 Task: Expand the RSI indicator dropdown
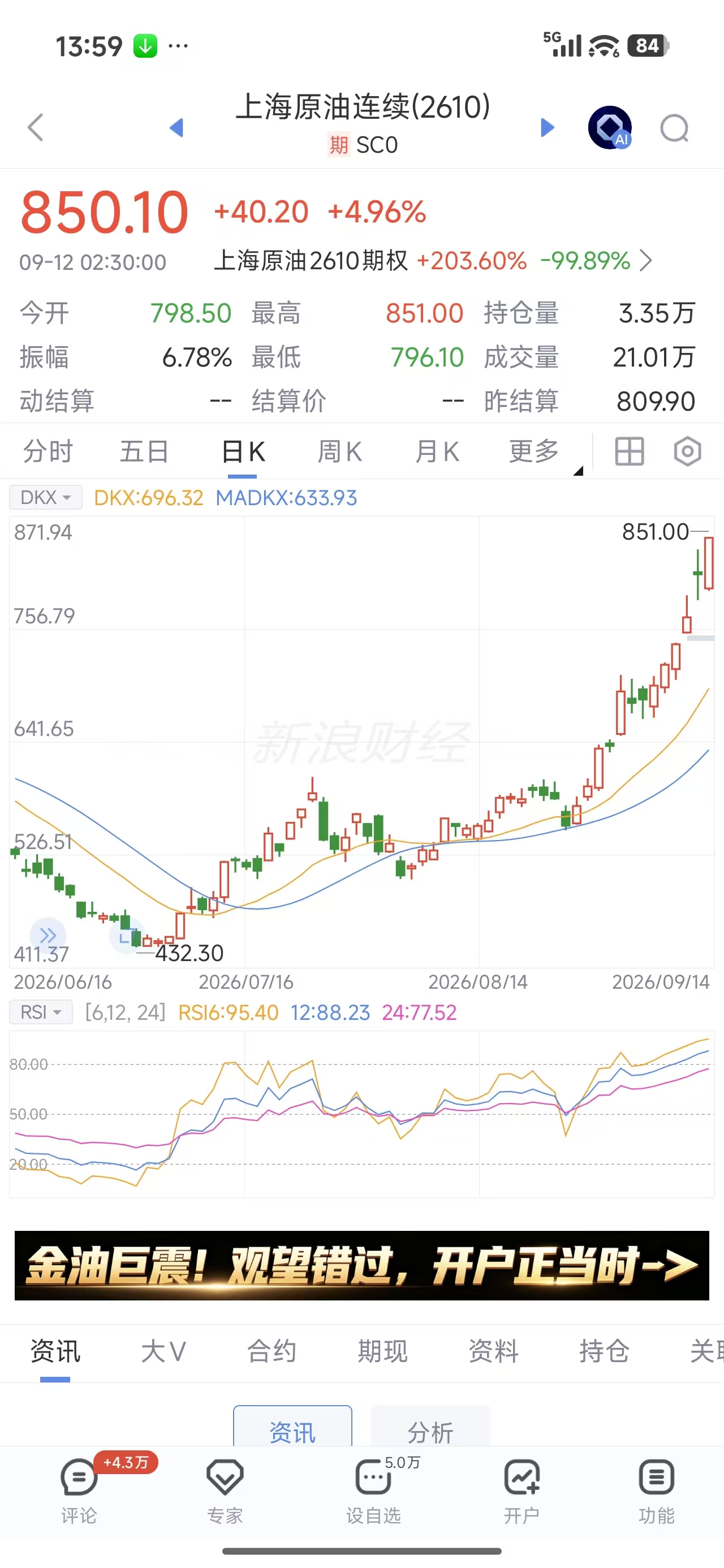pos(41,1013)
